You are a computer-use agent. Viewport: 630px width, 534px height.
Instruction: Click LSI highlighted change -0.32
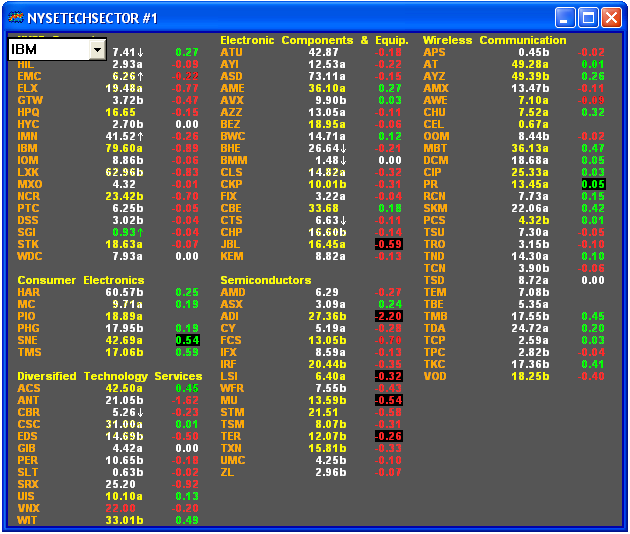(x=389, y=376)
